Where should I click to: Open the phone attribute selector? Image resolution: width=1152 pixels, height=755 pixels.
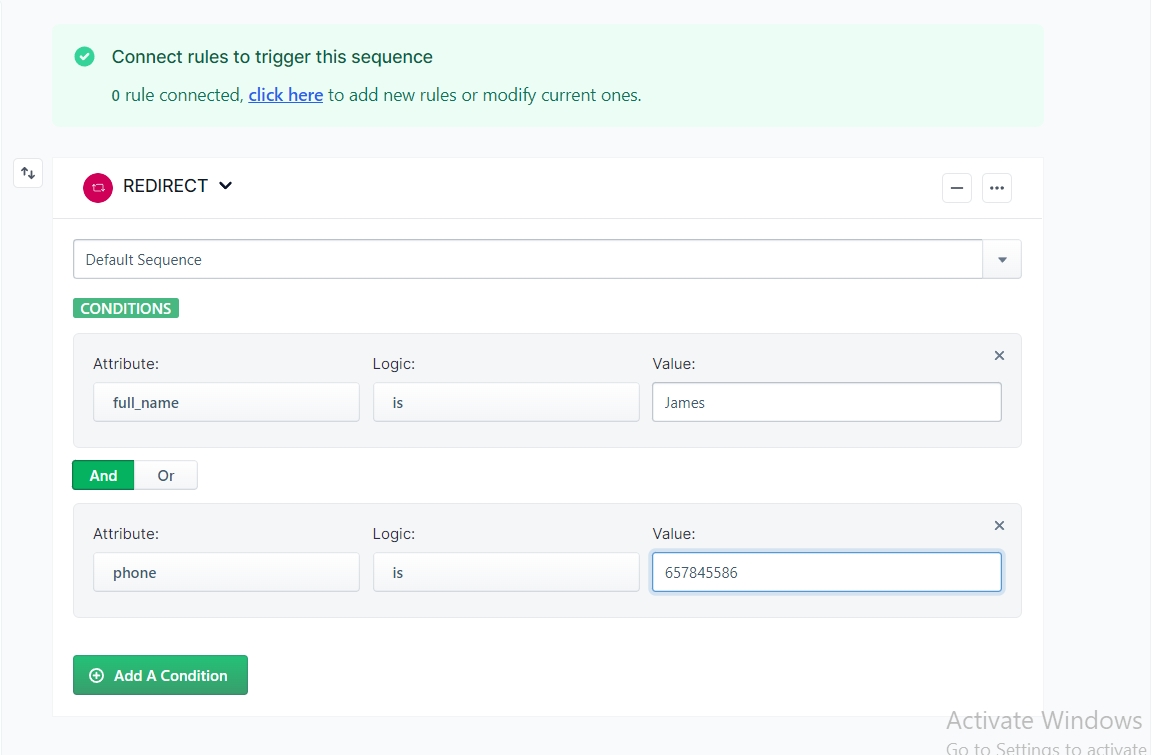tap(226, 572)
